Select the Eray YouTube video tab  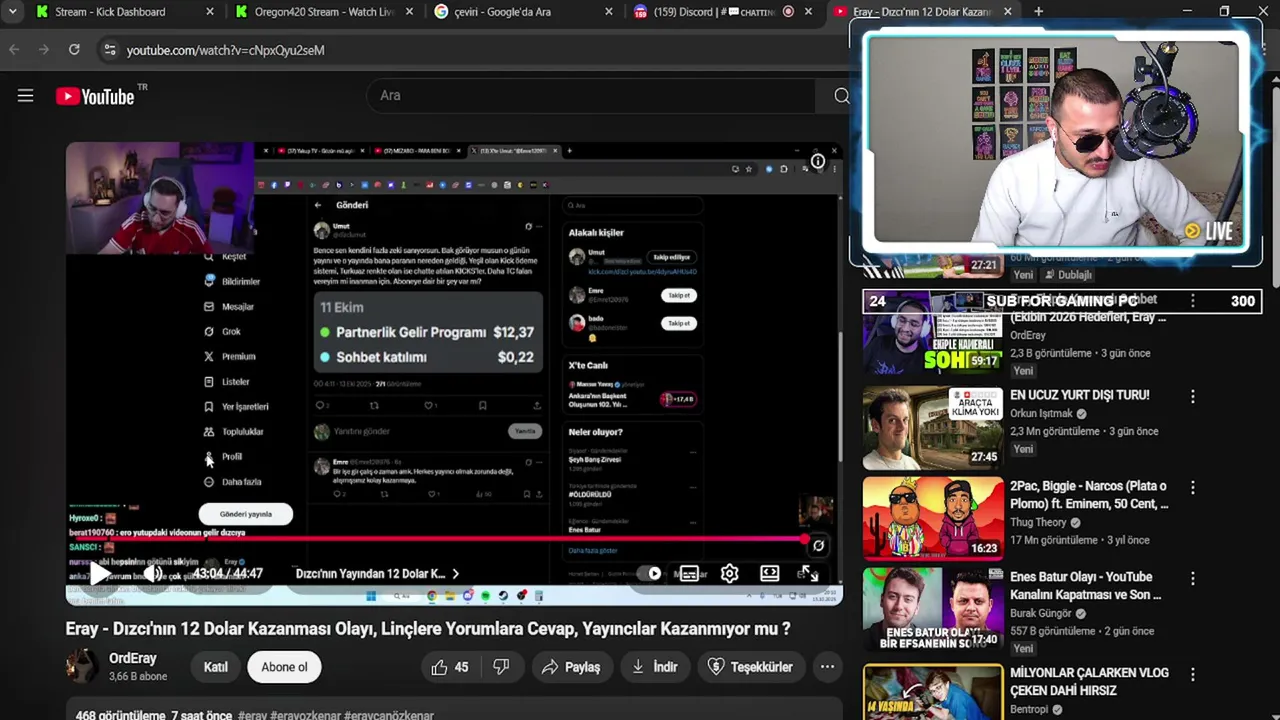922,12
